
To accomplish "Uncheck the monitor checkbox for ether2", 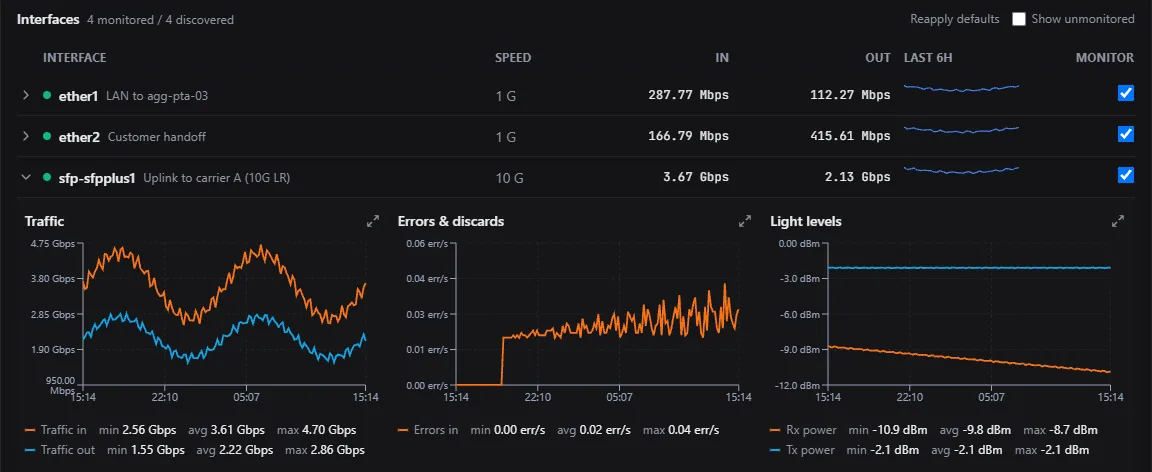I will click(1126, 134).
